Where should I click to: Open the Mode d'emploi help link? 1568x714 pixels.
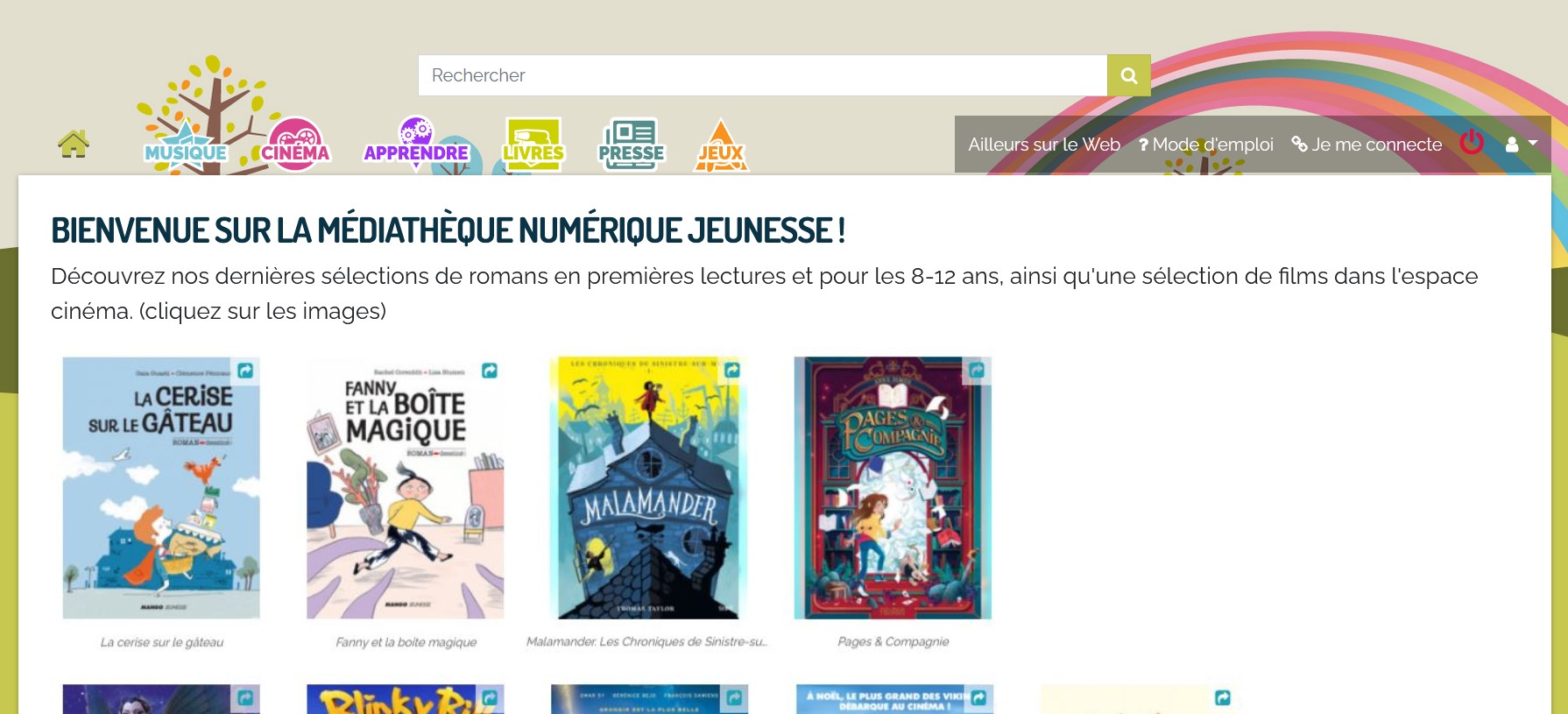point(1206,145)
